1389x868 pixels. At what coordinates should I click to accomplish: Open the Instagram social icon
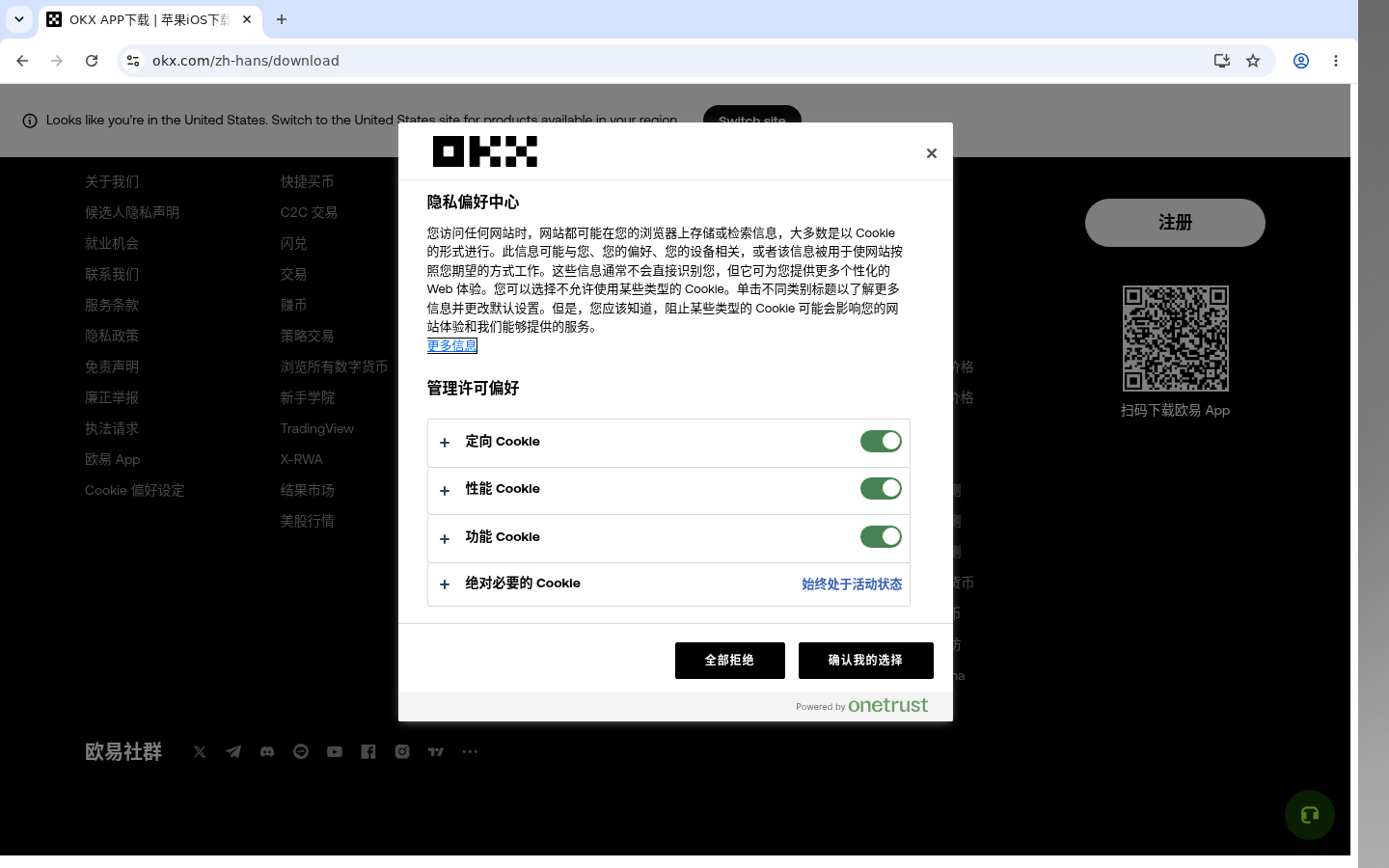pyautogui.click(x=402, y=751)
